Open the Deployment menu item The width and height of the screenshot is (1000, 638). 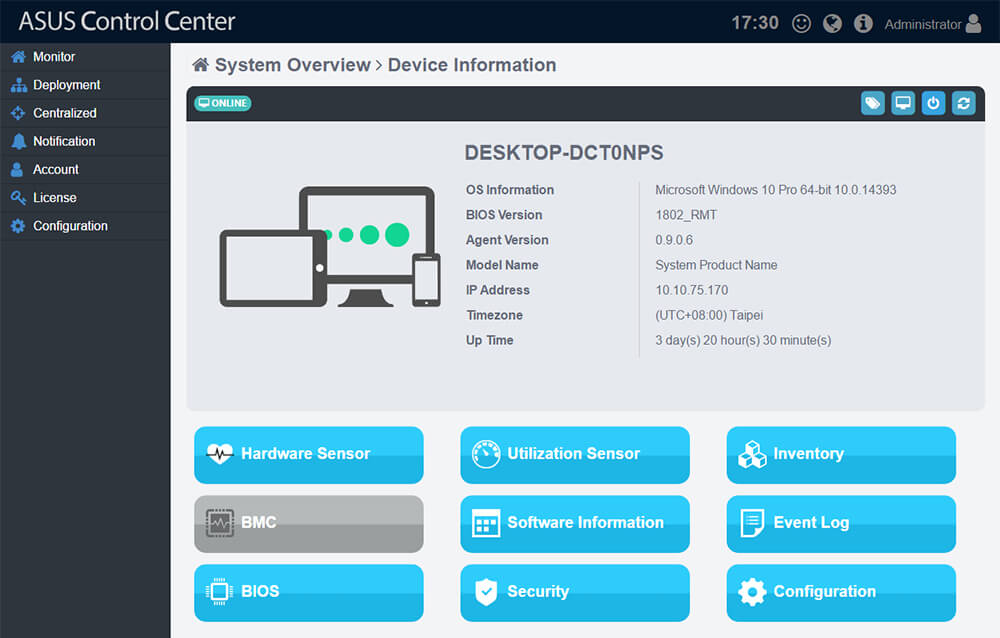click(x=85, y=85)
